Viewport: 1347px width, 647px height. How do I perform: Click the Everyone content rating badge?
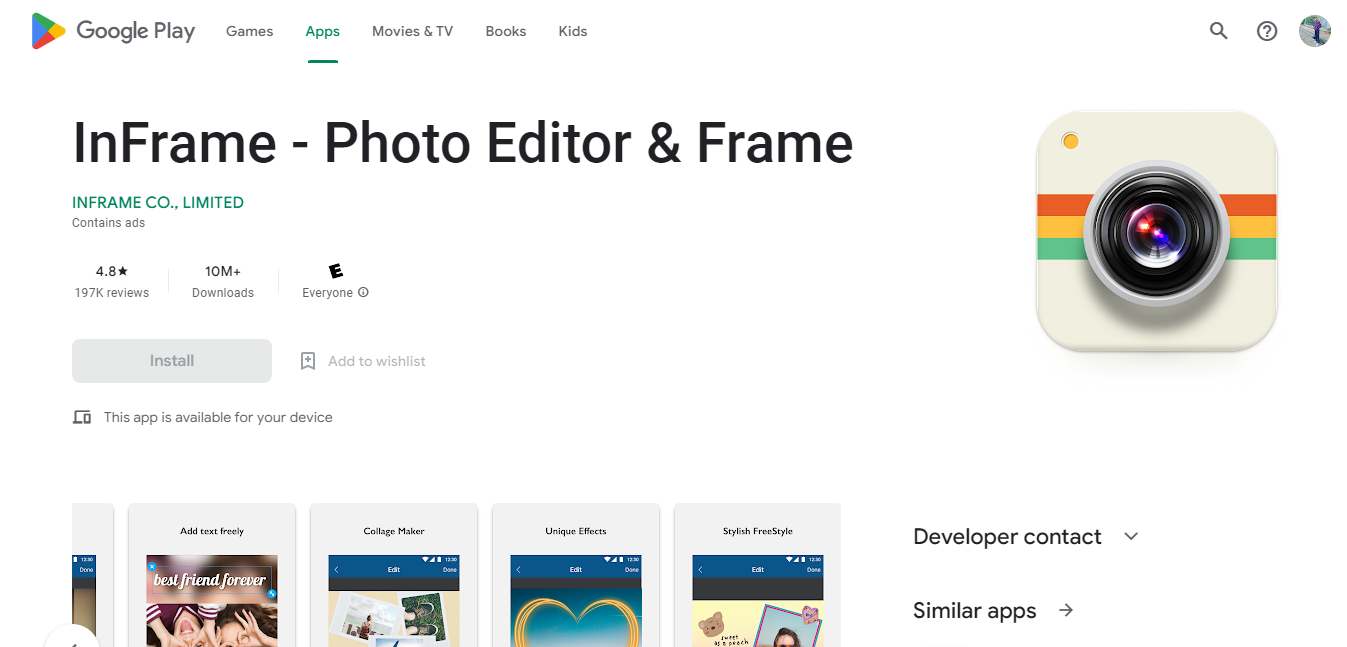334,270
